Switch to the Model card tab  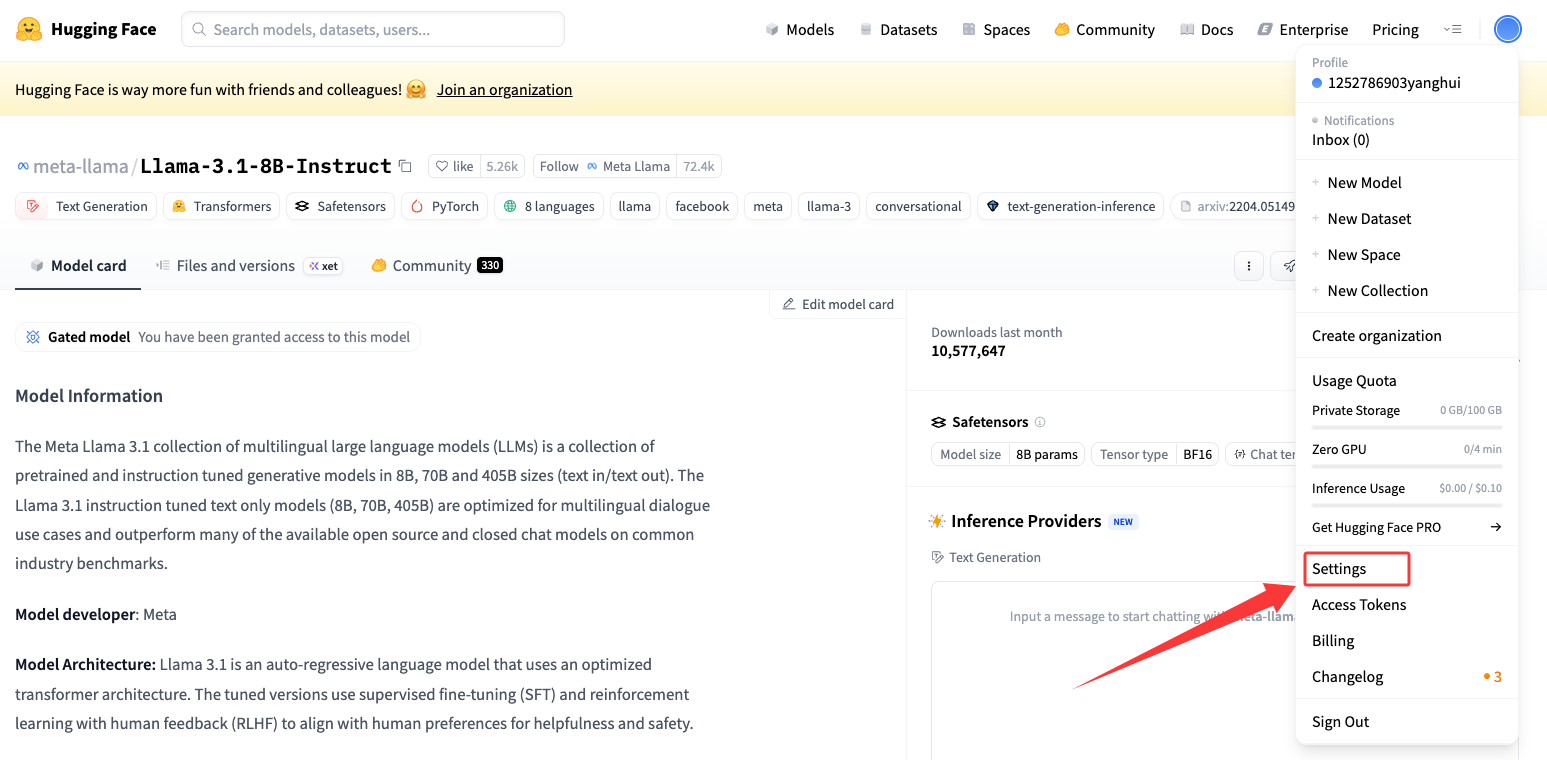click(x=78, y=266)
